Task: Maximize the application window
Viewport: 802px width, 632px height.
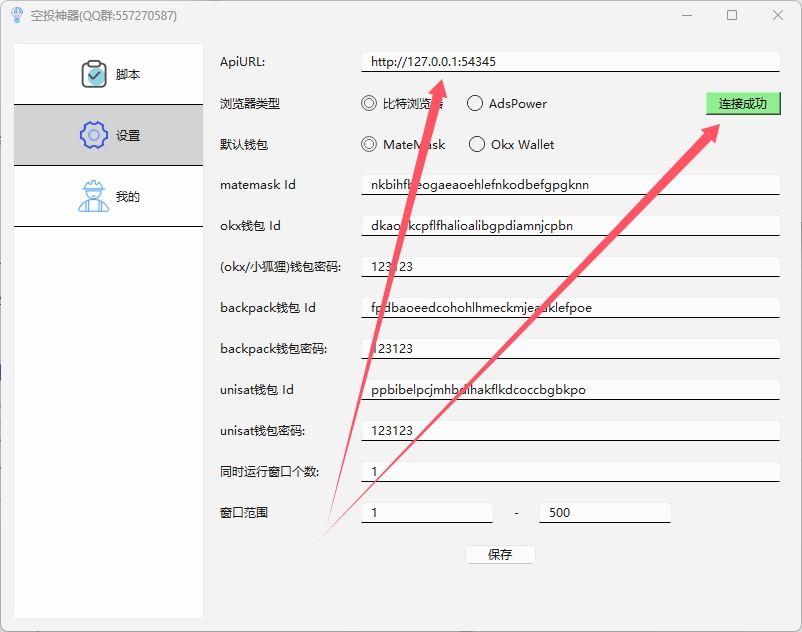Action: (x=732, y=15)
